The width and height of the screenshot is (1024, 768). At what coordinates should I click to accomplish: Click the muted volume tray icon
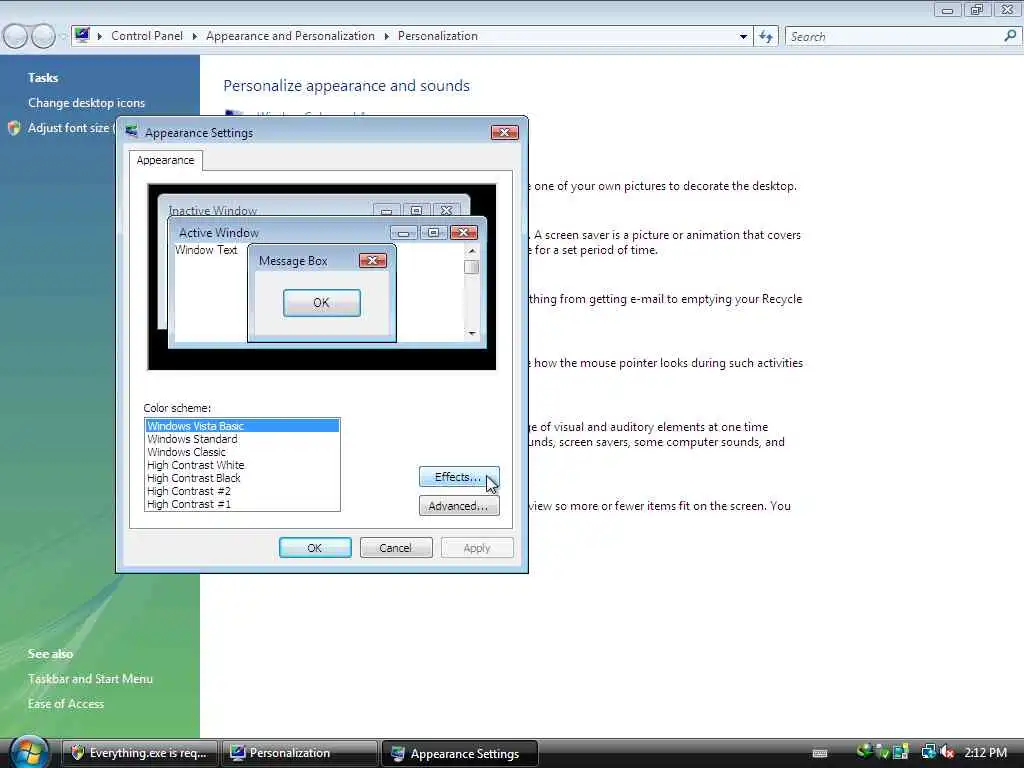point(947,752)
